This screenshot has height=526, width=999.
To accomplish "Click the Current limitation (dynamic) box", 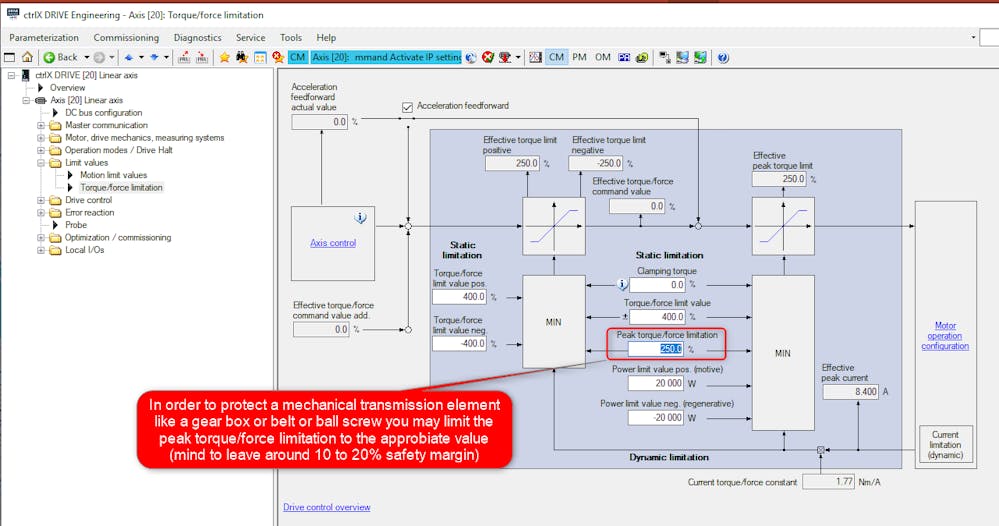I will click(945, 444).
